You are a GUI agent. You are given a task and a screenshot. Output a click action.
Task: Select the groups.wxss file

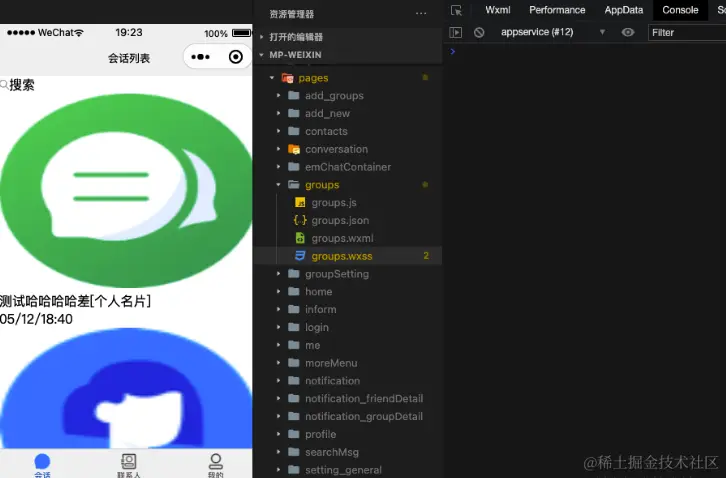pyautogui.click(x=348, y=256)
